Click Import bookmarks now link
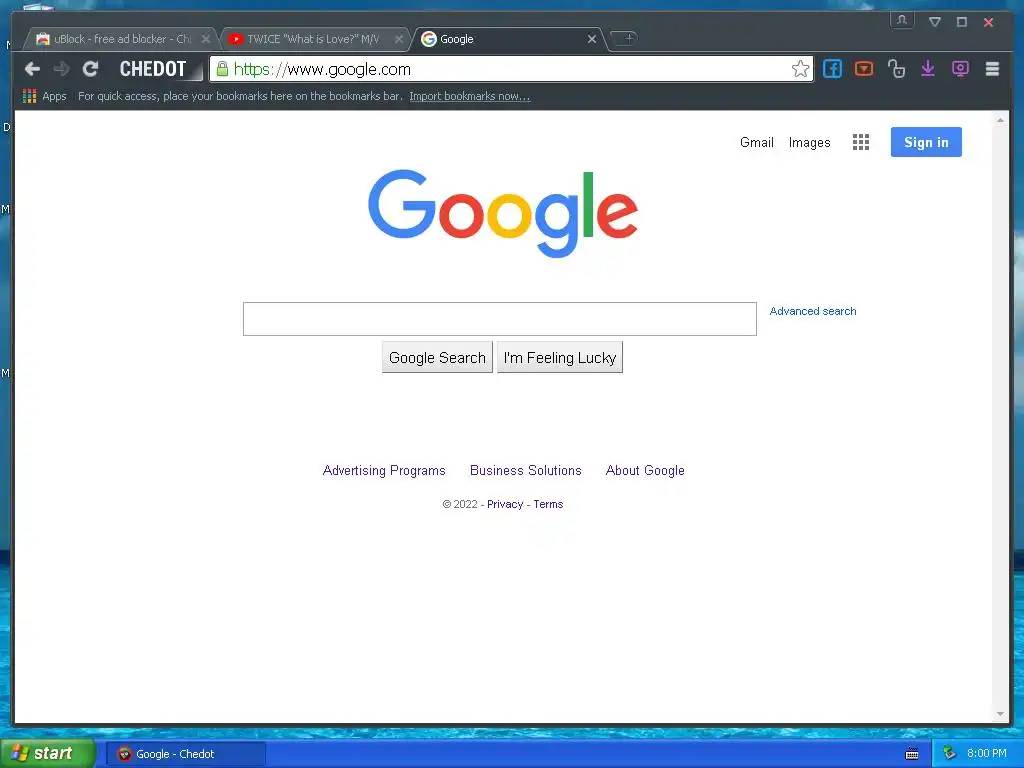This screenshot has height=768, width=1024. click(x=470, y=96)
